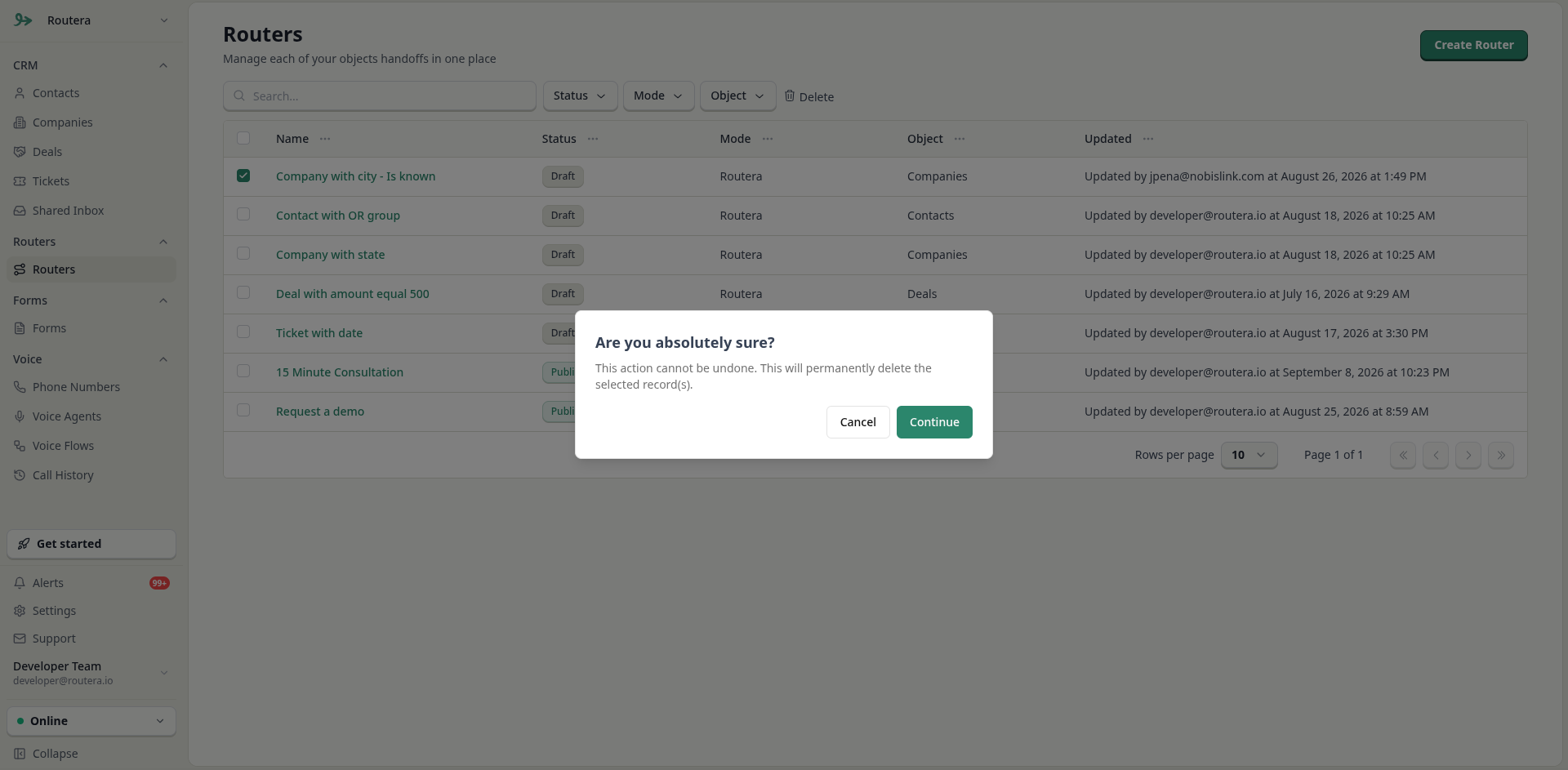Uncheck Company with city - Is known
The image size is (1568, 770).
pos(243,176)
